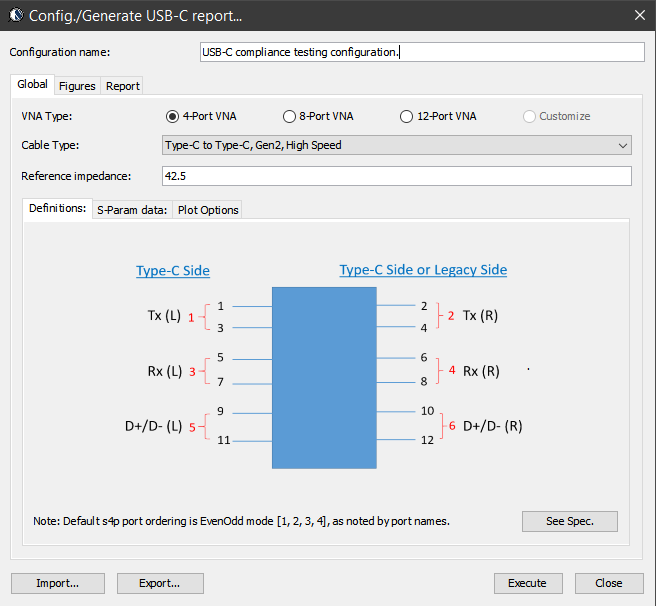656x606 pixels.
Task: Switch to Plot Options tab
Action: 208,210
